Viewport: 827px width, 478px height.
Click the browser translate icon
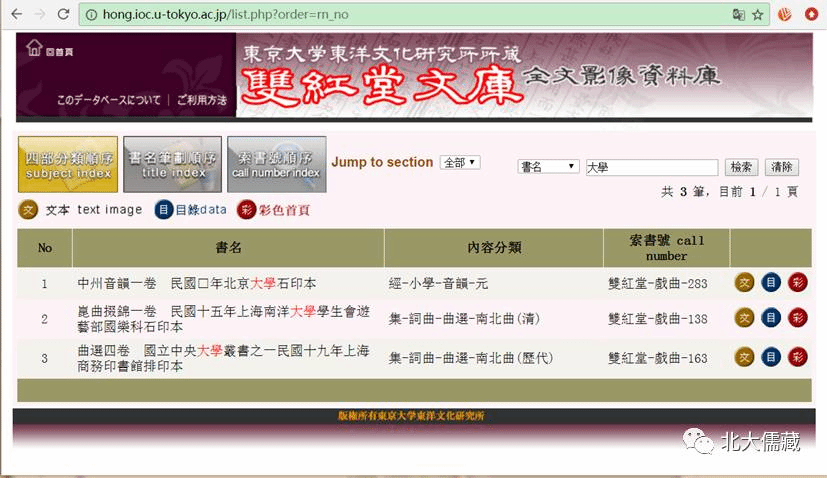tap(738, 15)
